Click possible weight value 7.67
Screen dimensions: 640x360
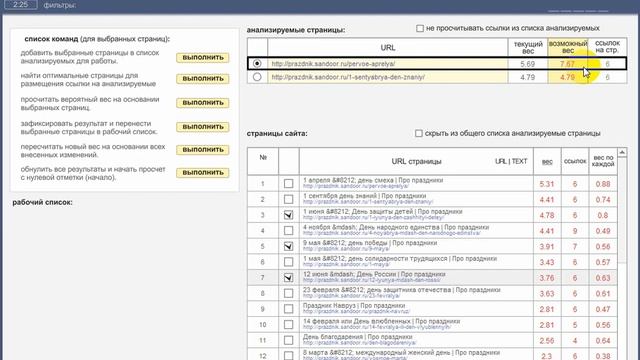[567, 64]
